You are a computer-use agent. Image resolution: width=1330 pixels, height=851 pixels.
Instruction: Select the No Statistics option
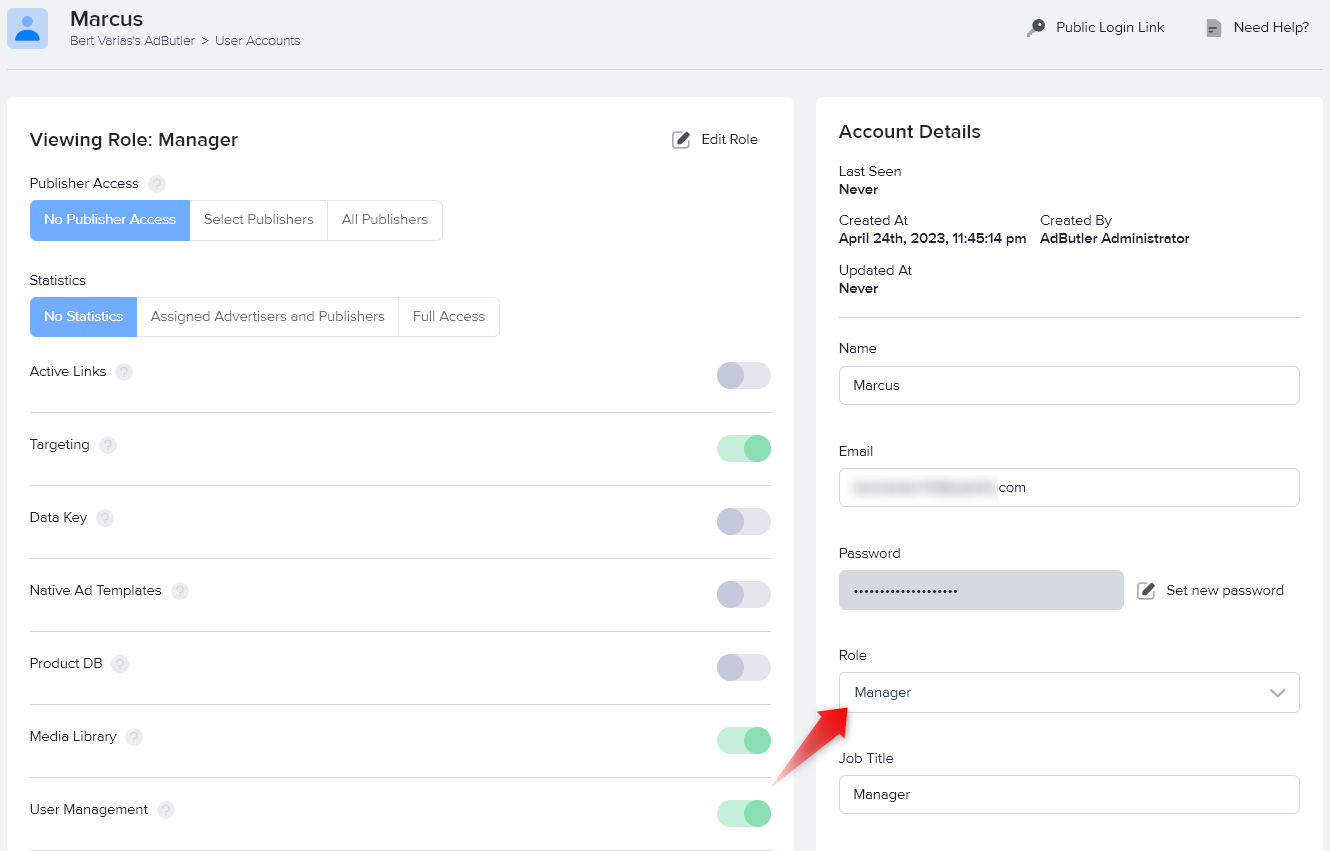[x=83, y=317]
